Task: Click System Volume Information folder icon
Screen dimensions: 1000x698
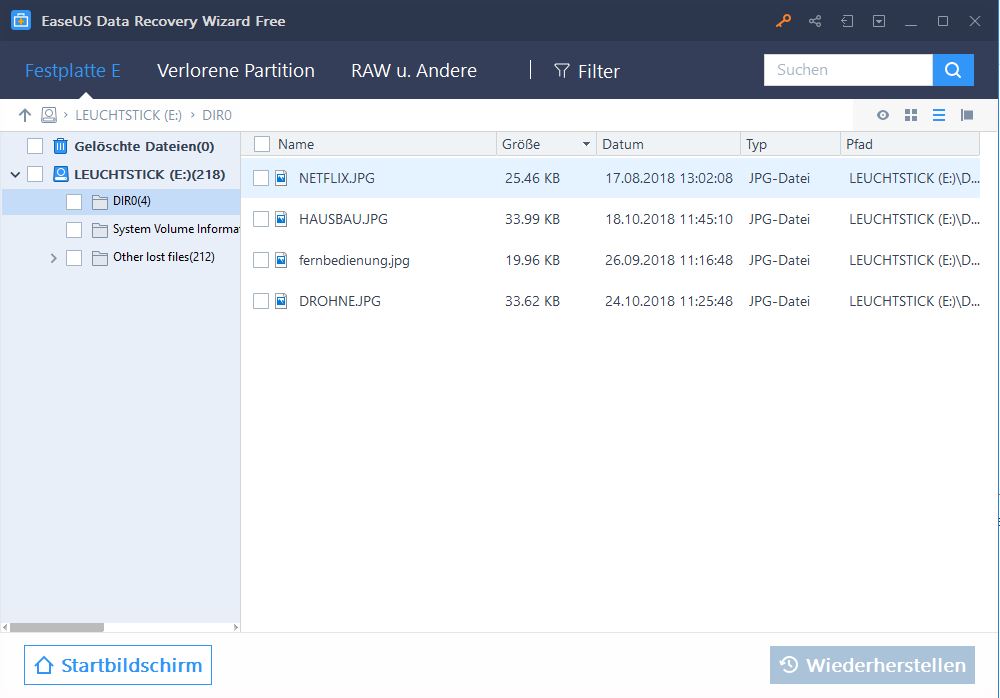Action: coord(99,230)
